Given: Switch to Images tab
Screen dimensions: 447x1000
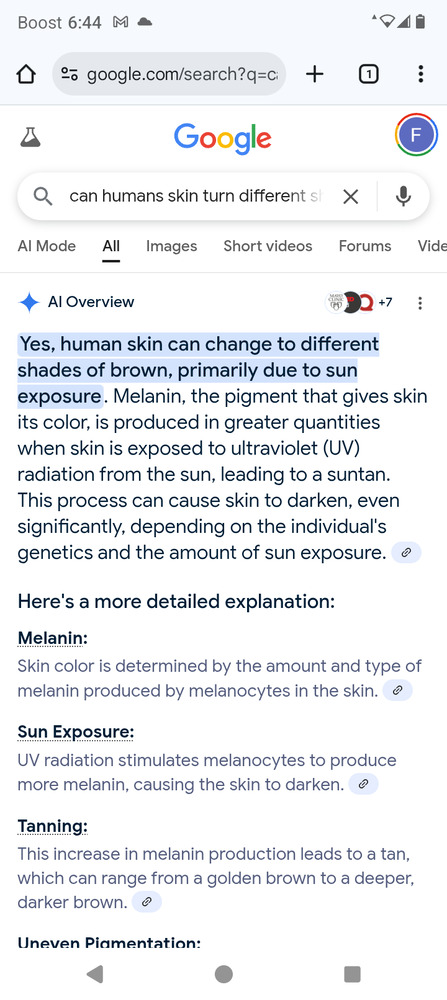Looking at the screenshot, I should (x=172, y=246).
